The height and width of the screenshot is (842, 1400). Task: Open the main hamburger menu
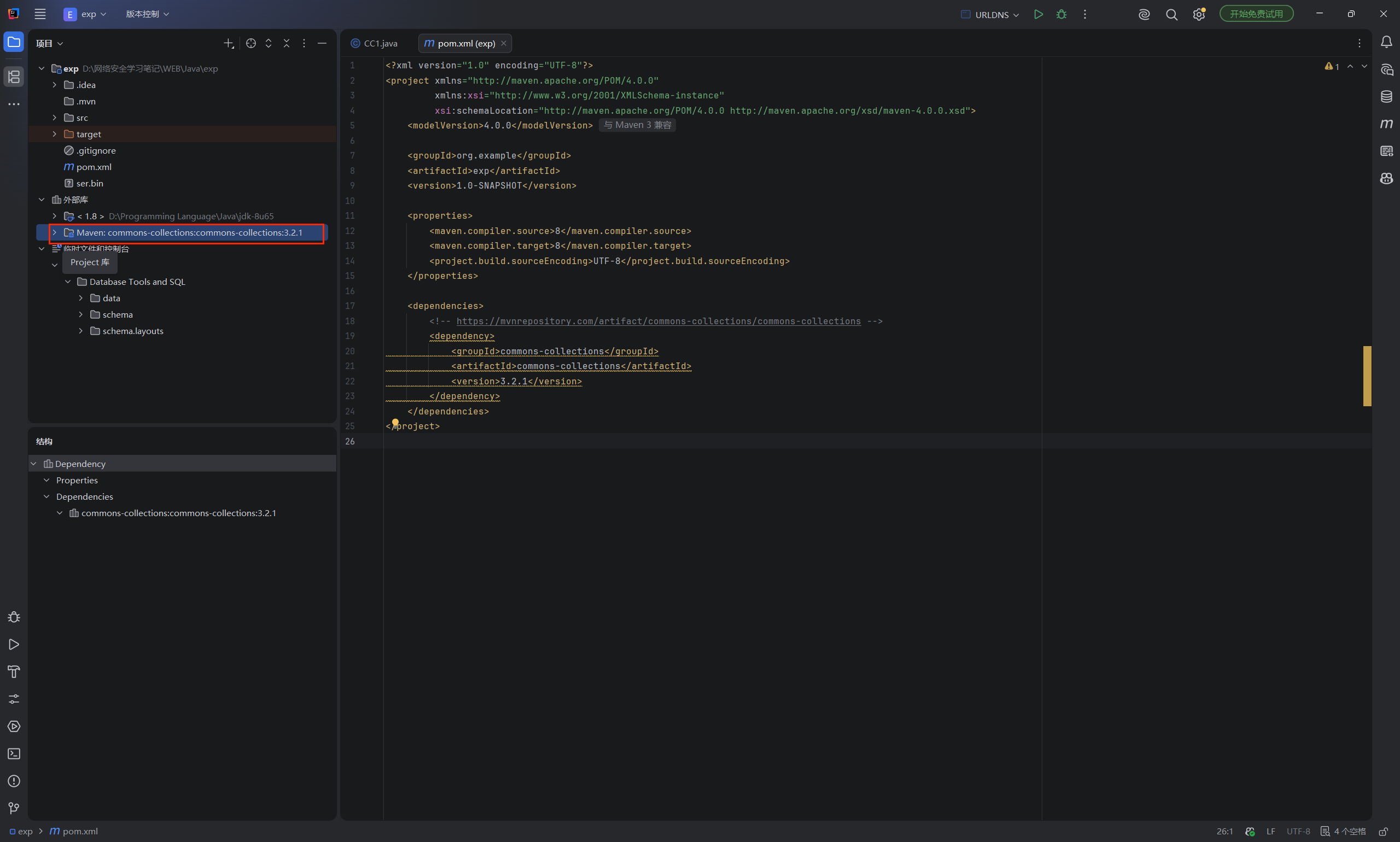coord(40,14)
